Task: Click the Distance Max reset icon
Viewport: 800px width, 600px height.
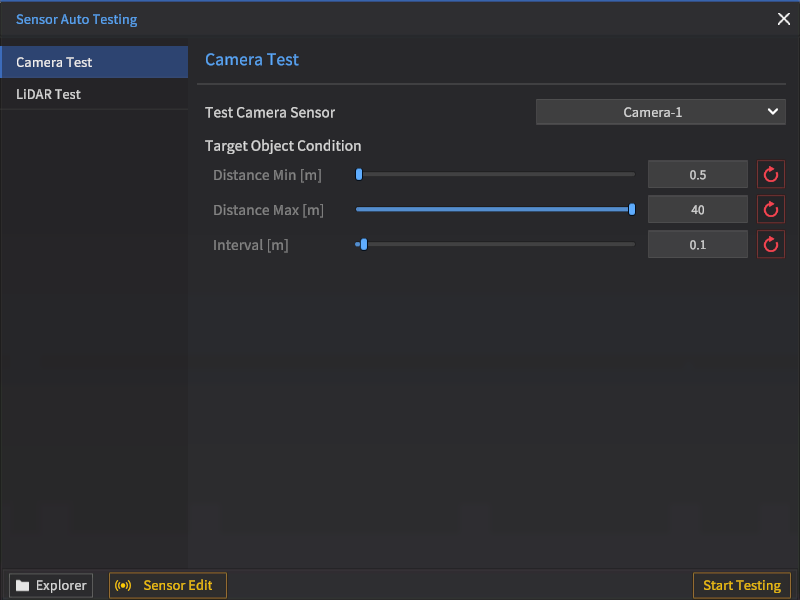Action: coord(770,210)
